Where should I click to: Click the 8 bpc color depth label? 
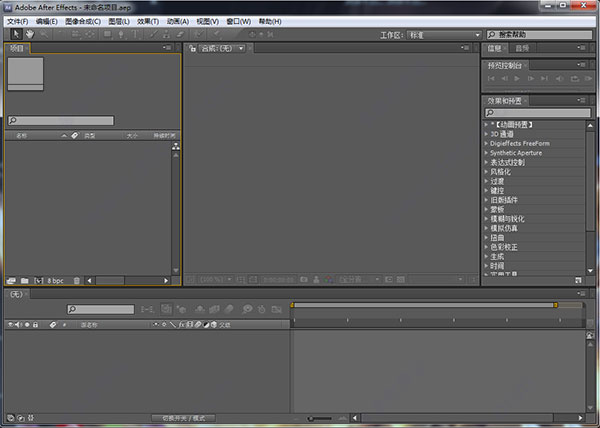pos(55,281)
